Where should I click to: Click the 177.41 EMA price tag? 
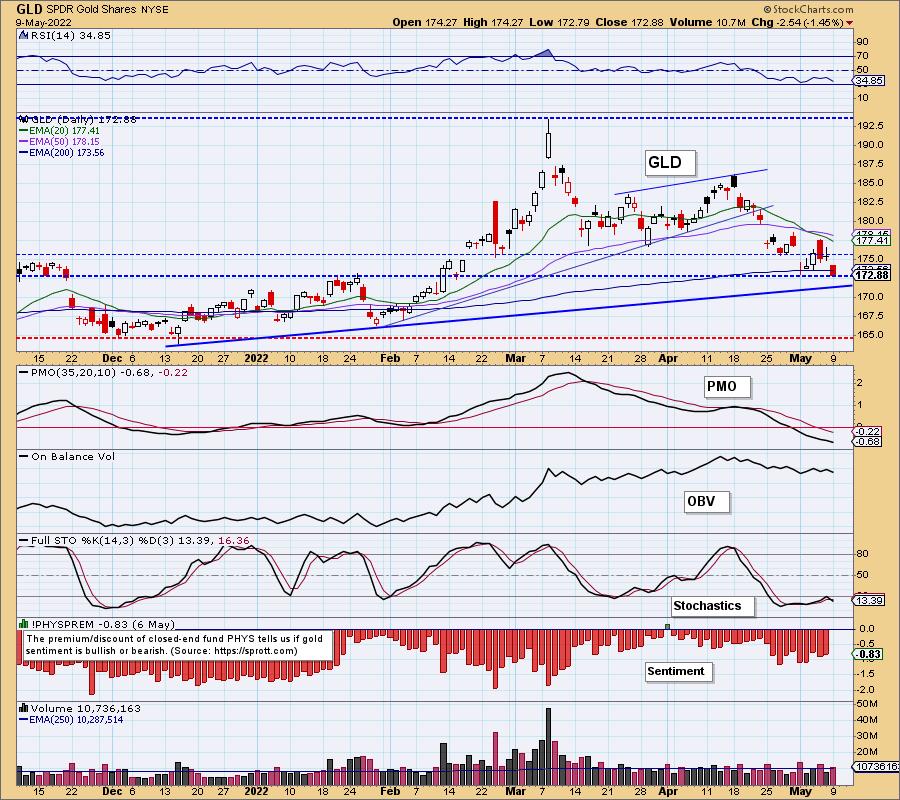point(872,240)
